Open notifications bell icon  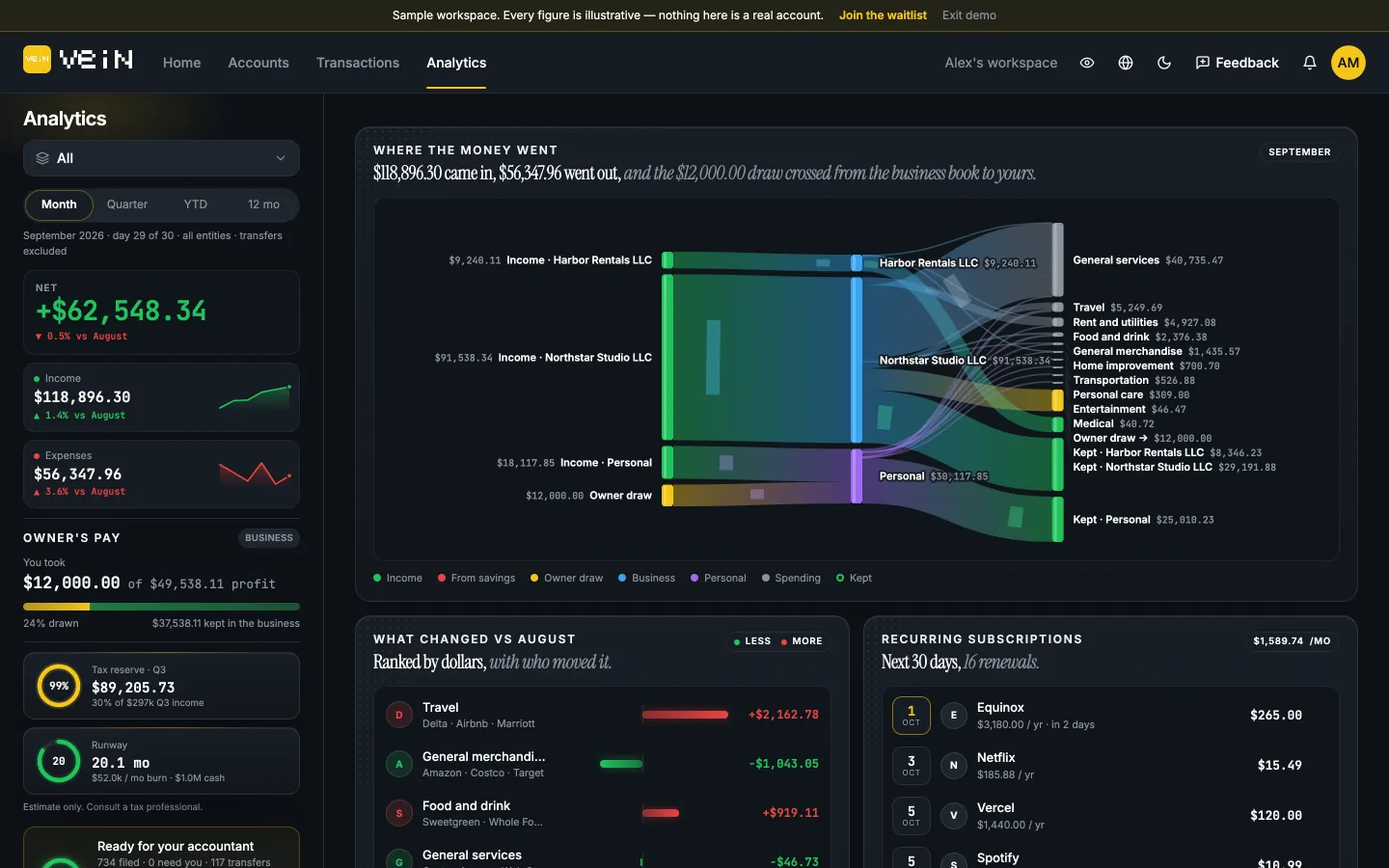tap(1310, 63)
